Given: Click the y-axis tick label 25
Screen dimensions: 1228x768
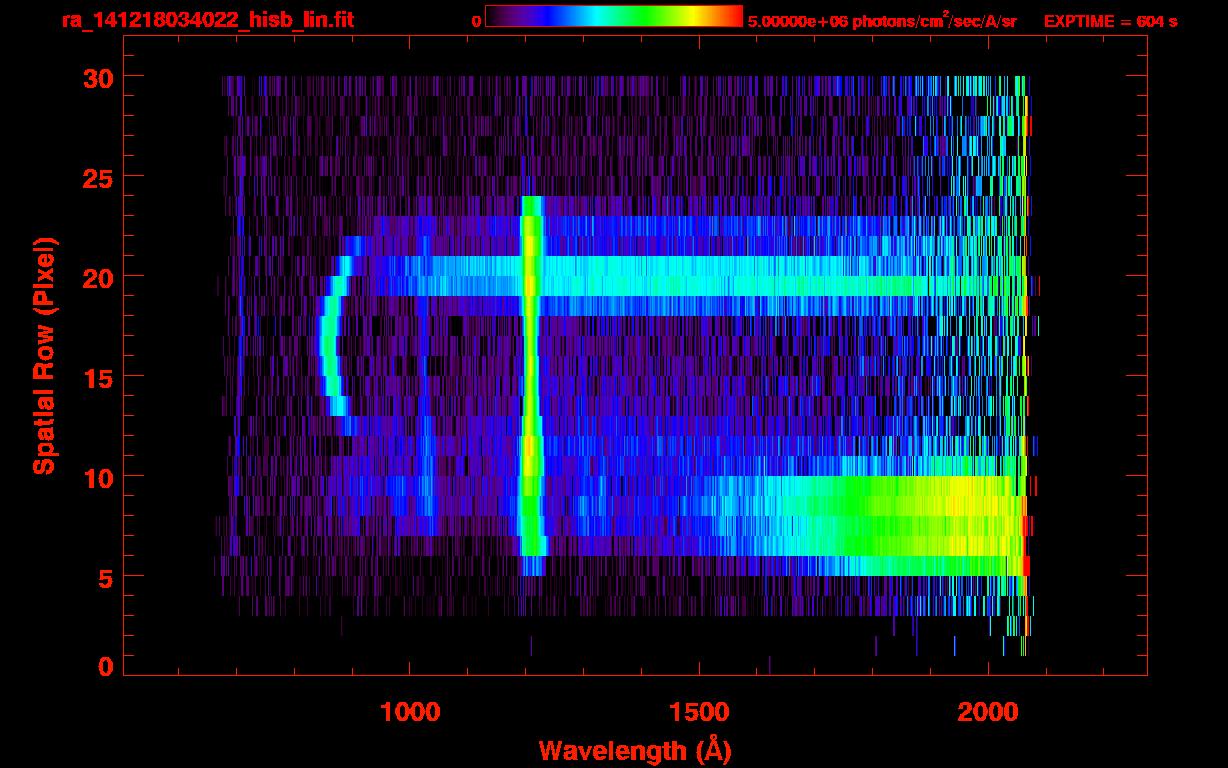Looking at the screenshot, I should 97,177.
